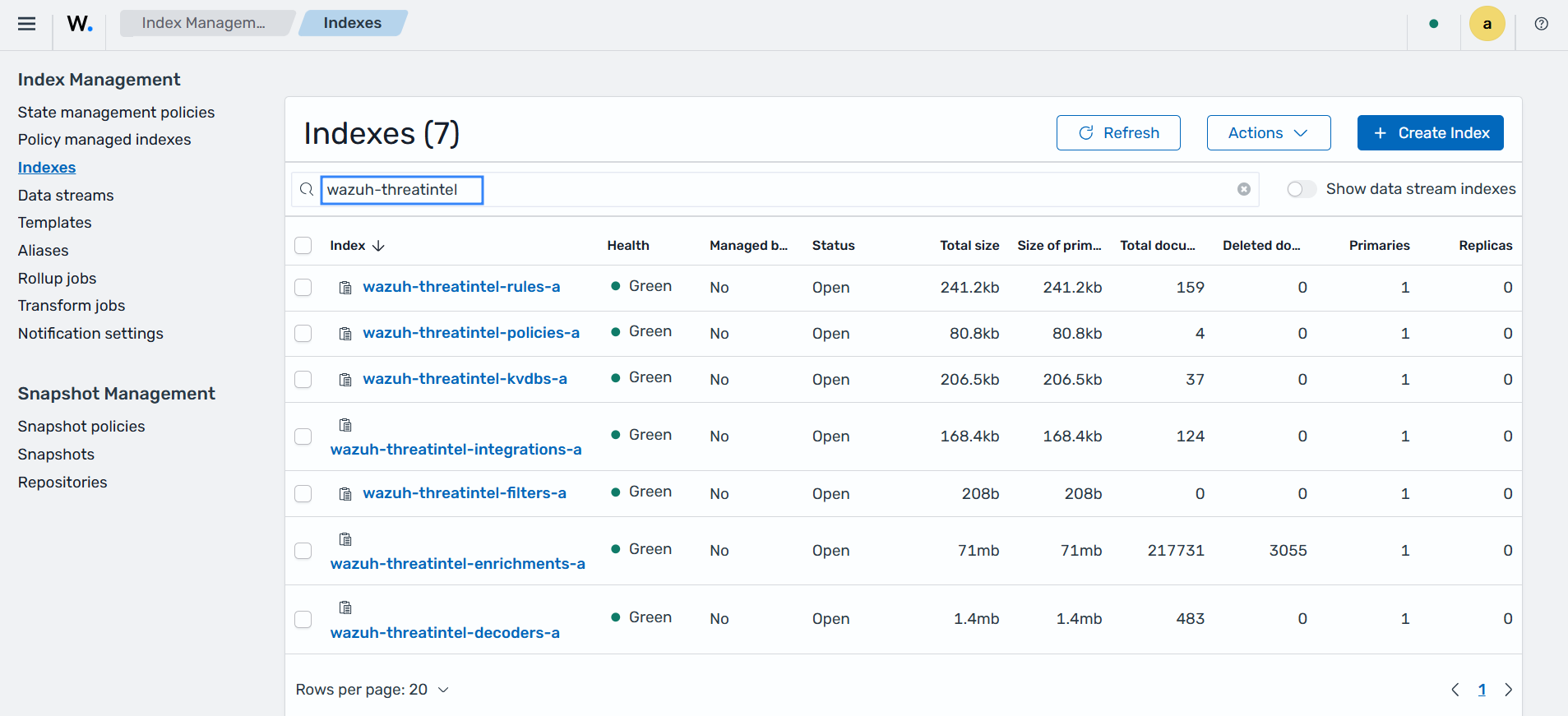This screenshot has width=1568, height=716.
Task: Check the wazuh-threatintel-decoders-a row
Action: click(303, 619)
